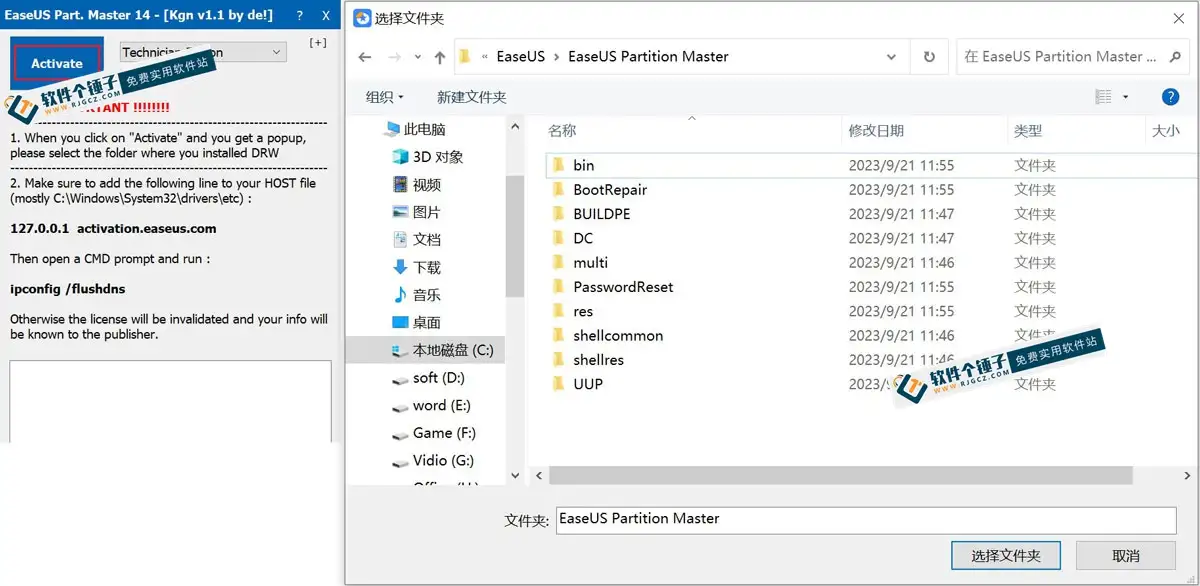Viewport: 1200px width, 586px height.
Task: Click horizontal scrollbar left arrow
Action: point(539,476)
